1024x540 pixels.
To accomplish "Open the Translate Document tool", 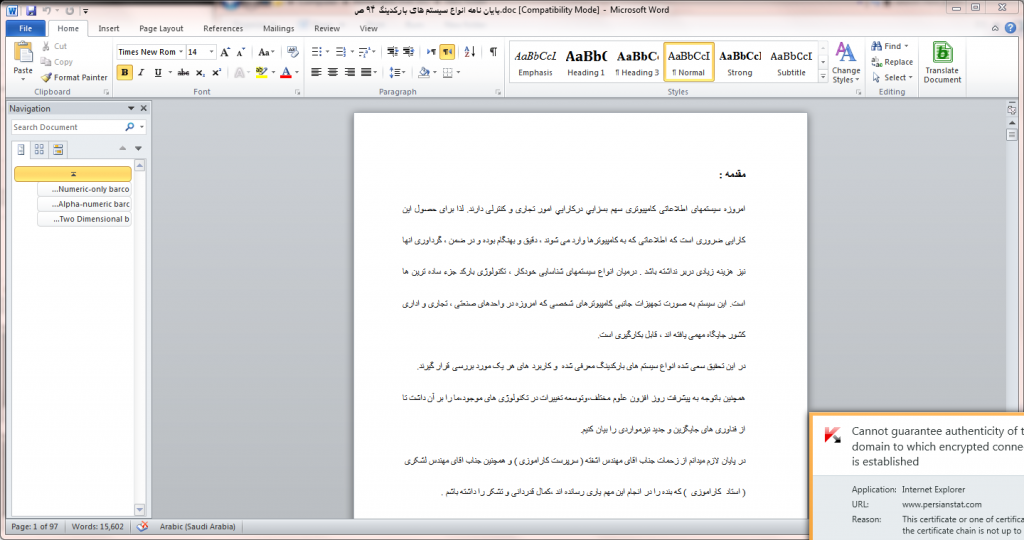I will pos(942,62).
